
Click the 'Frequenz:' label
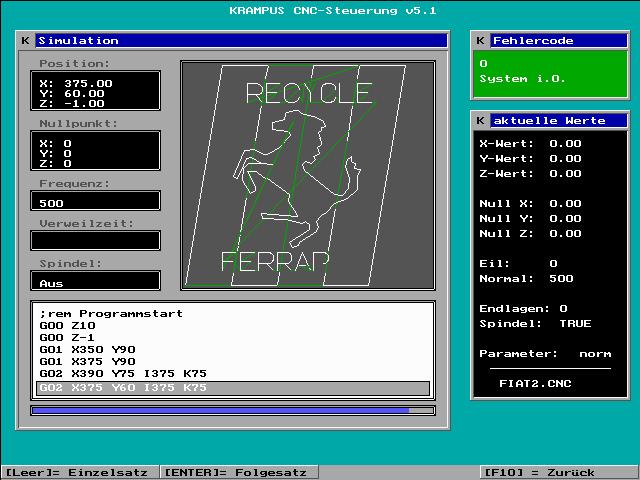click(75, 184)
